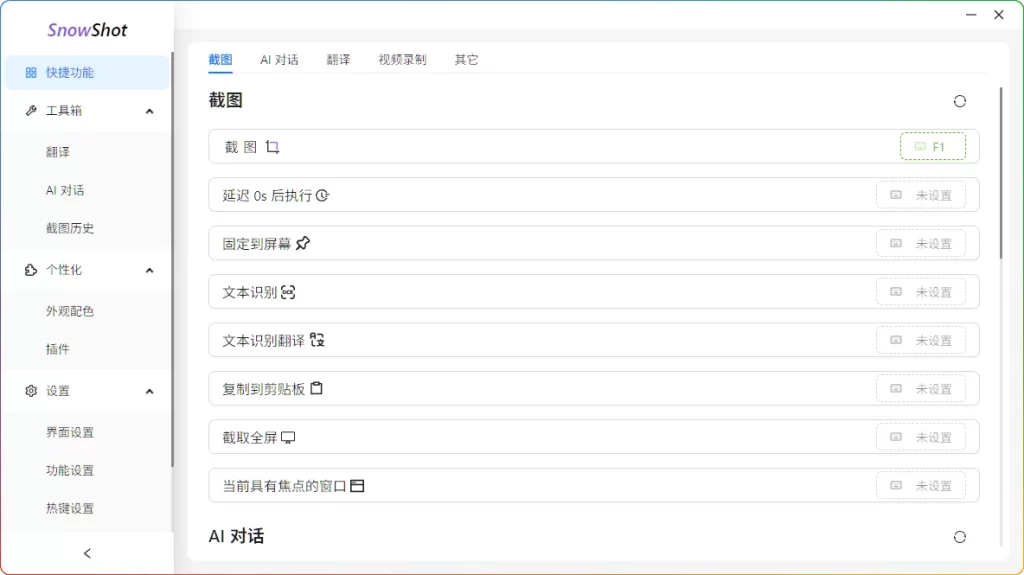Collapse the 设置 group chevron
Image resolution: width=1024 pixels, height=575 pixels.
(150, 391)
